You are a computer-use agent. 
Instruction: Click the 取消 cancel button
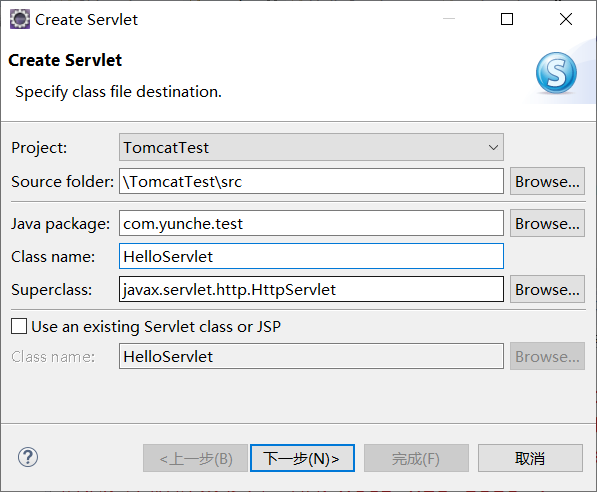[x=530, y=458]
